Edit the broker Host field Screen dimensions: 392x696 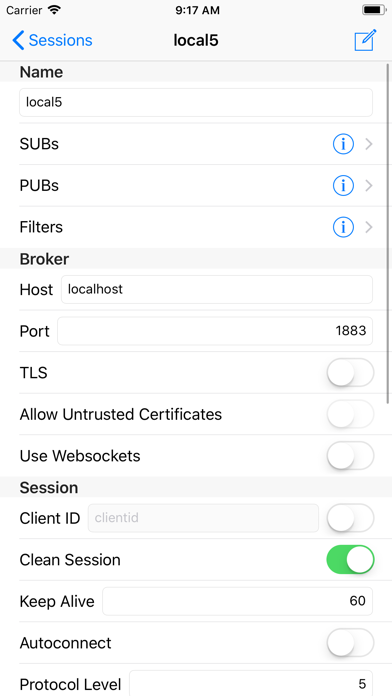(x=217, y=289)
